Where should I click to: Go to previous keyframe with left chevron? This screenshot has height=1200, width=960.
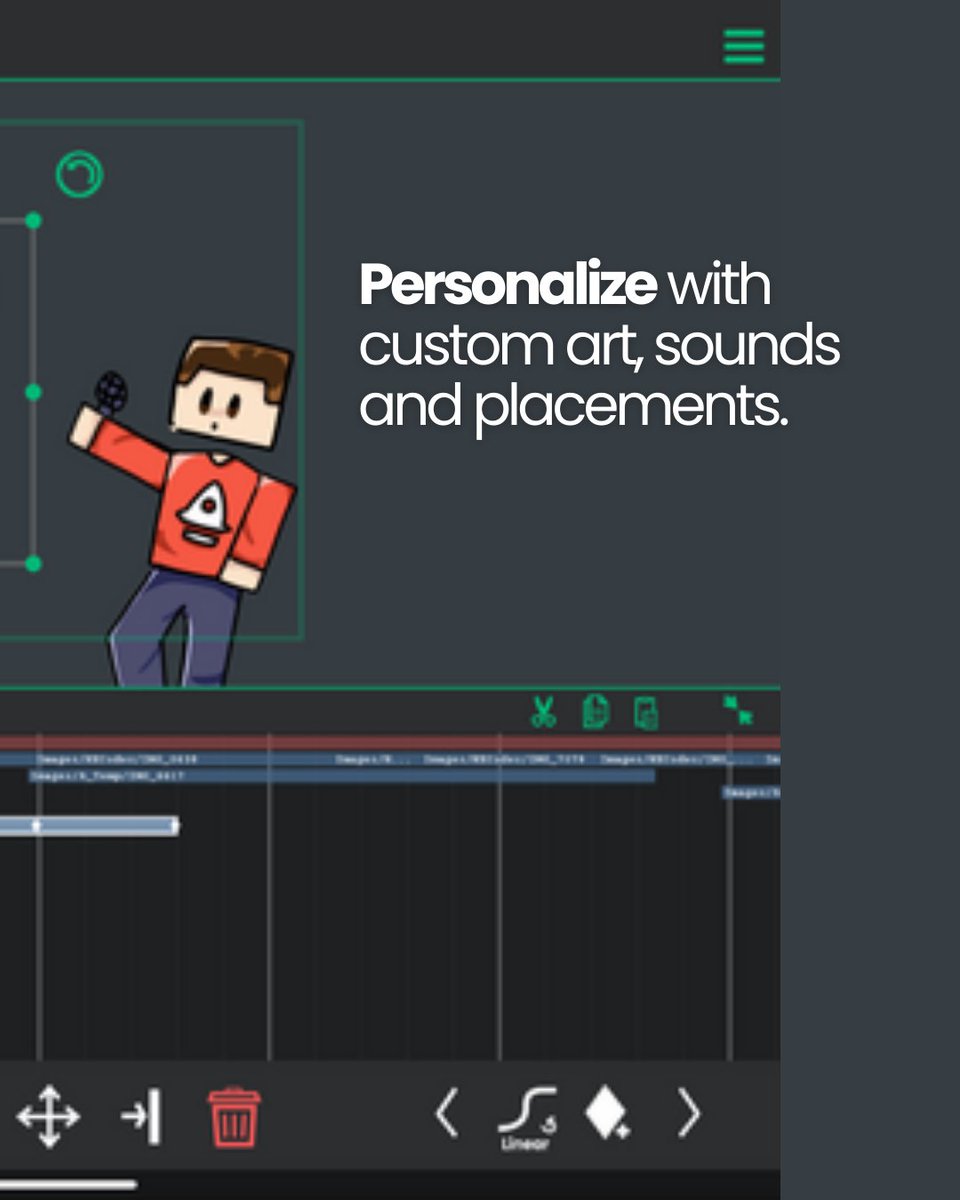(x=447, y=1113)
